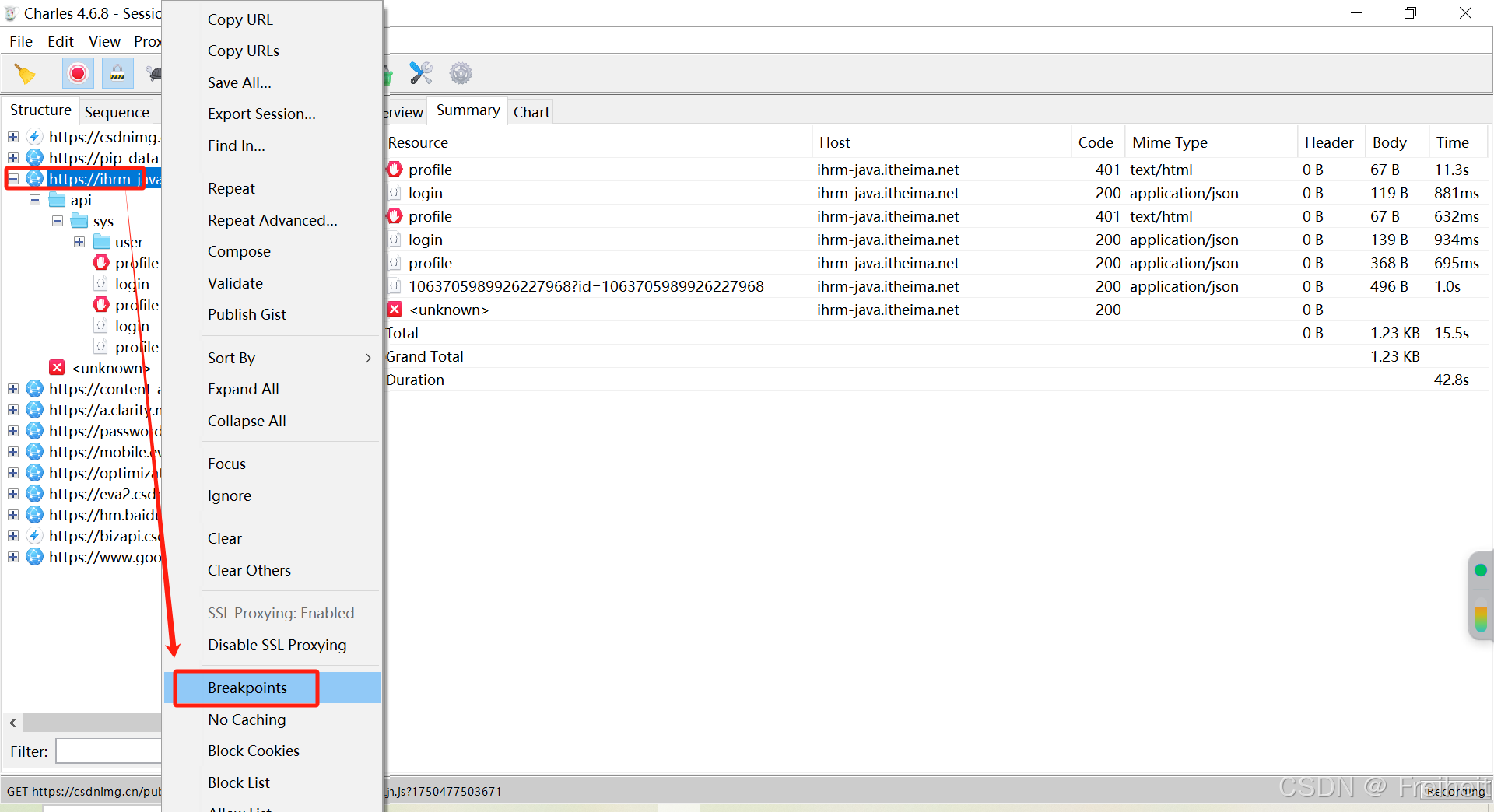The image size is (1494, 812).
Task: Click the broom clear session icon
Action: tap(25, 74)
